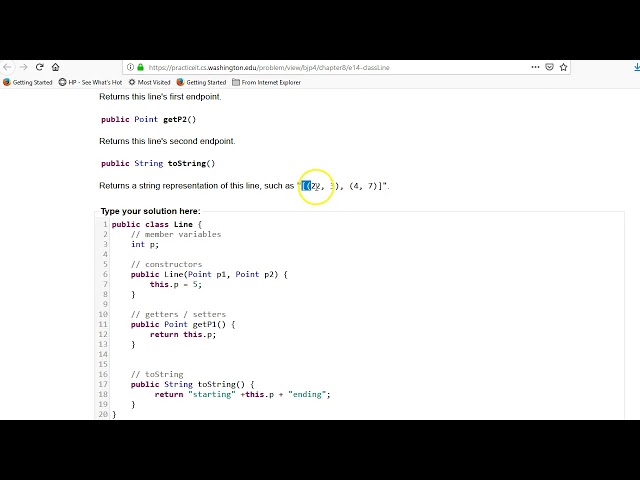Click "// member variables" comment
Viewport: 640px width, 480px height.
pos(176,234)
